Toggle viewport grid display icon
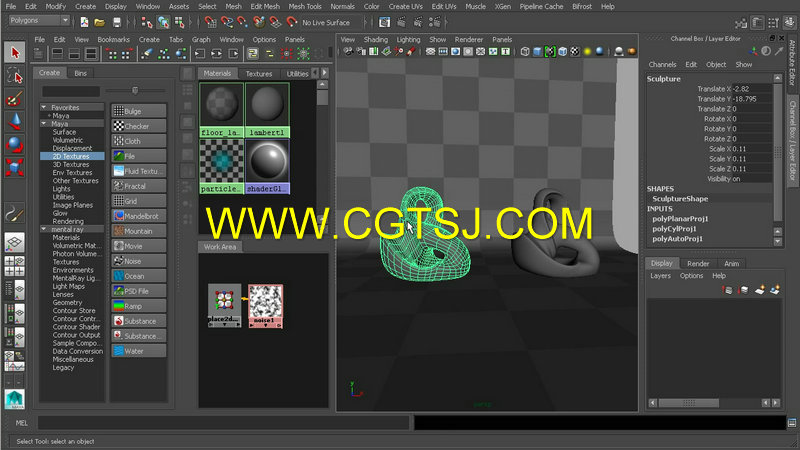 [431, 52]
